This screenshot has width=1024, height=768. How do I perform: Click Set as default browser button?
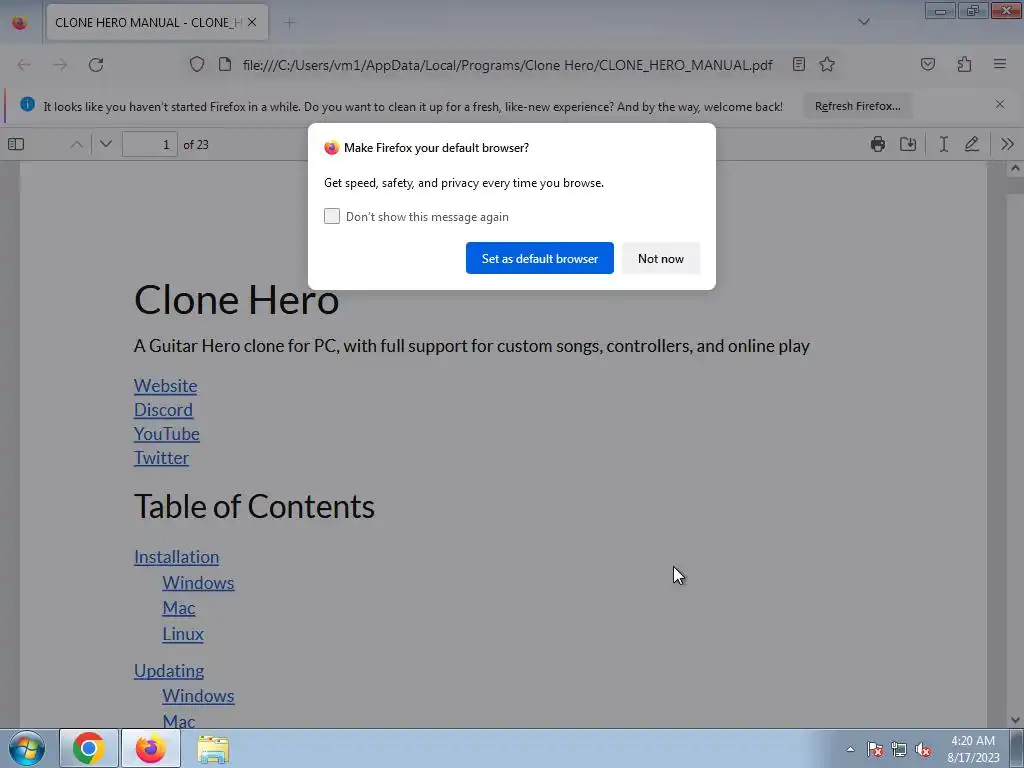[539, 258]
